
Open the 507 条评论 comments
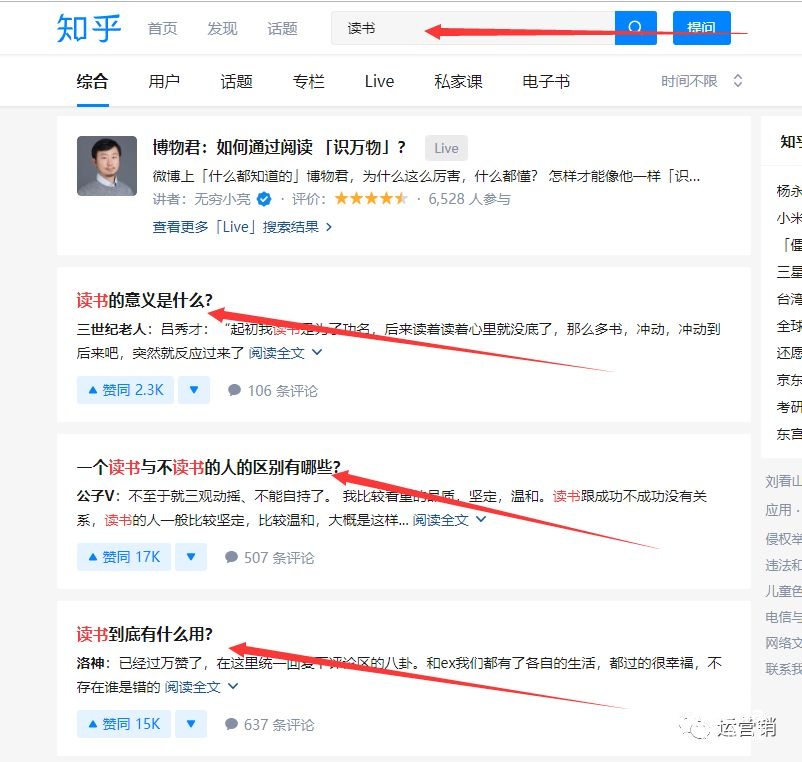(270, 557)
